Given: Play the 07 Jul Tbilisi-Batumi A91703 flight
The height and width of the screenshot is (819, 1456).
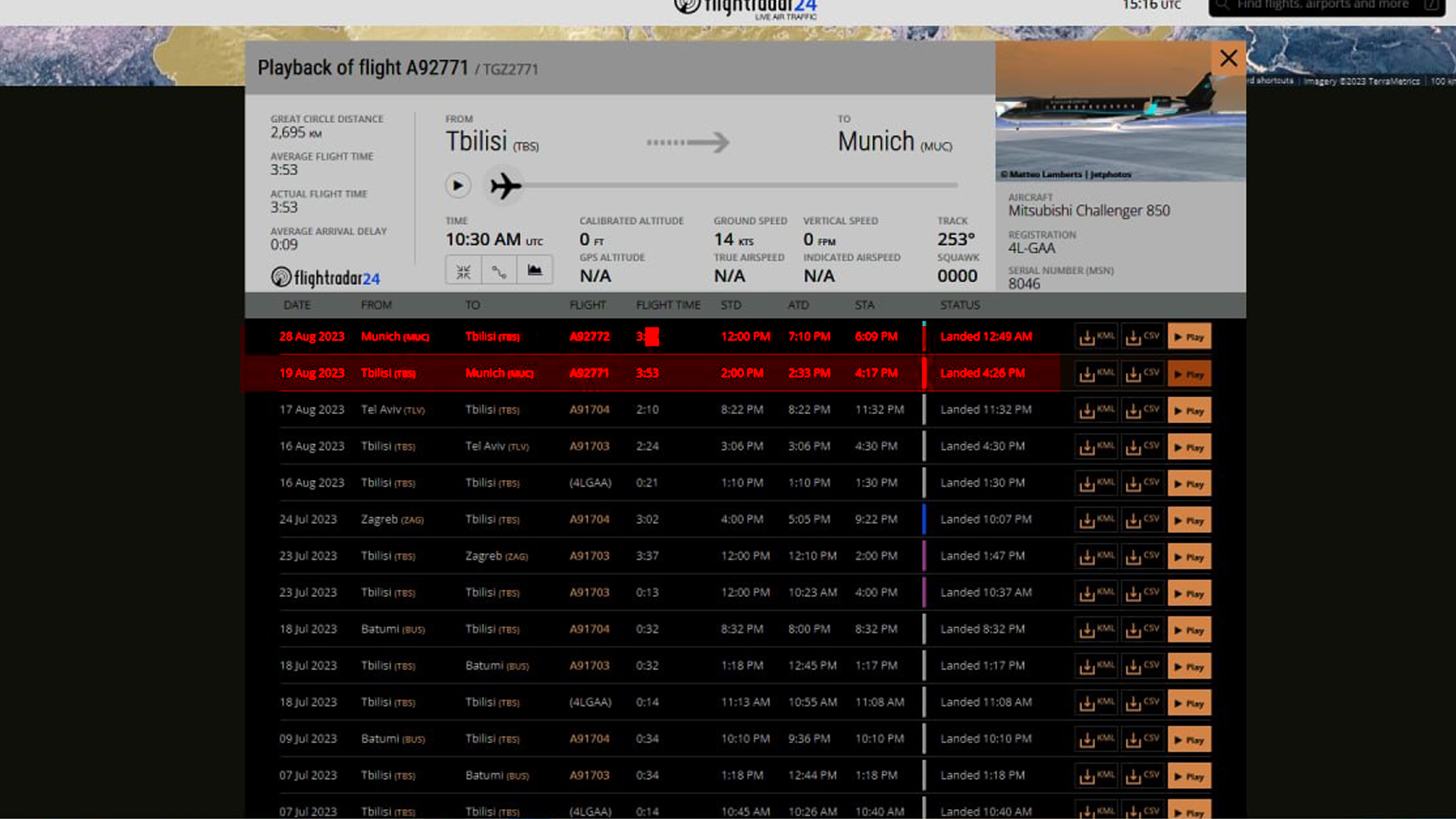Looking at the screenshot, I should tap(1189, 776).
